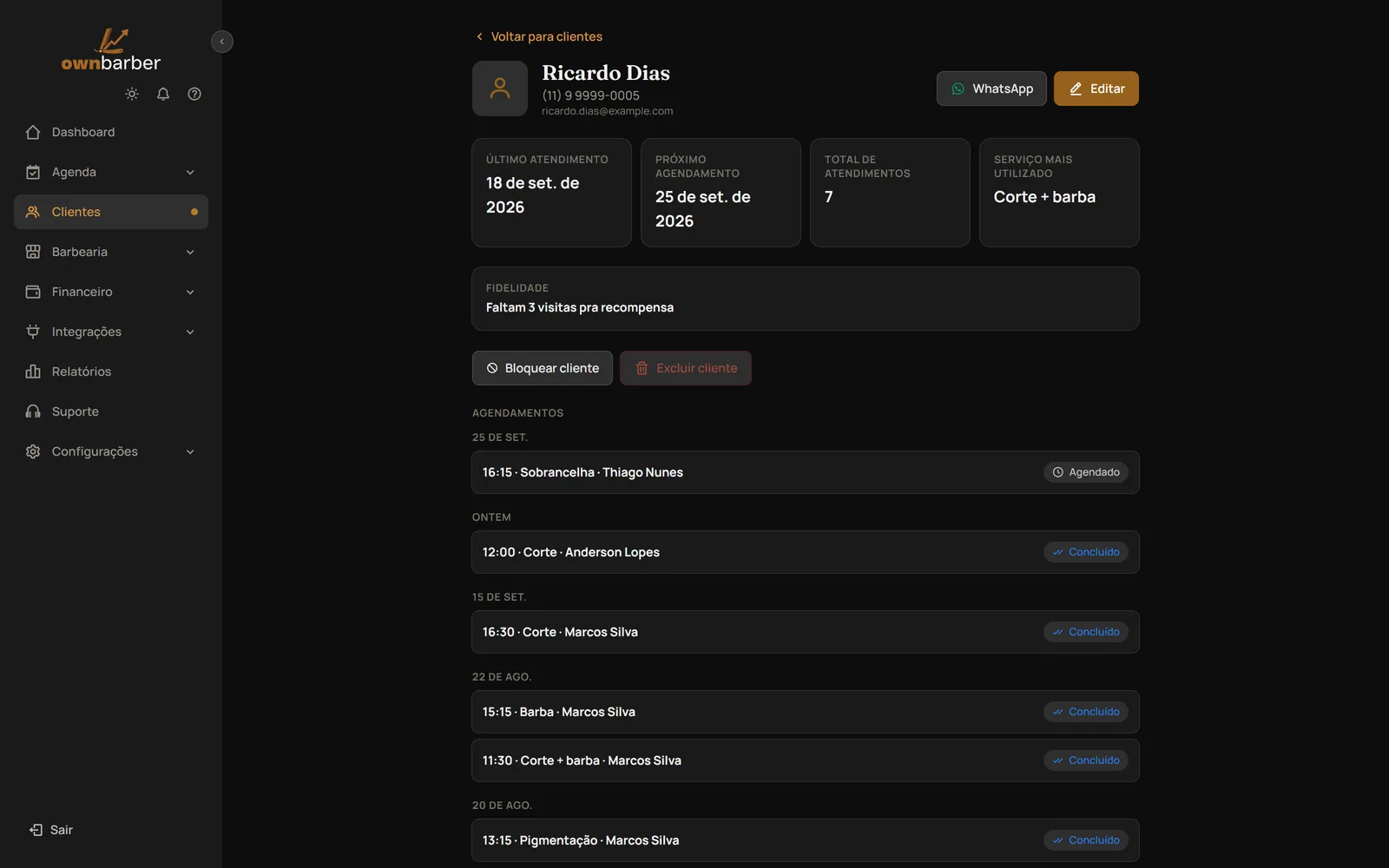The width and height of the screenshot is (1389, 868).
Task: Open the 11:30 Corte + barba appointment
Action: [x=806, y=760]
